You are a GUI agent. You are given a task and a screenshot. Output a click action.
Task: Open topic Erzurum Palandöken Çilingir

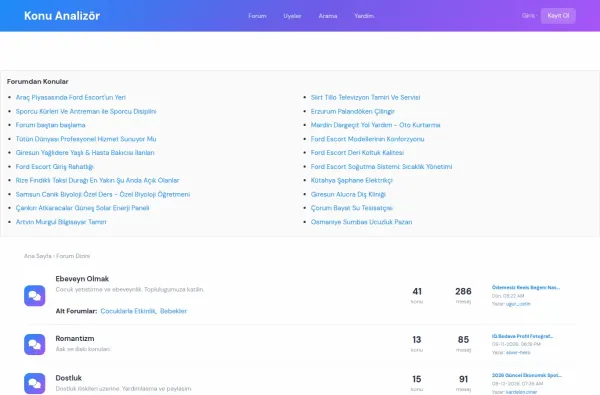[353, 111]
